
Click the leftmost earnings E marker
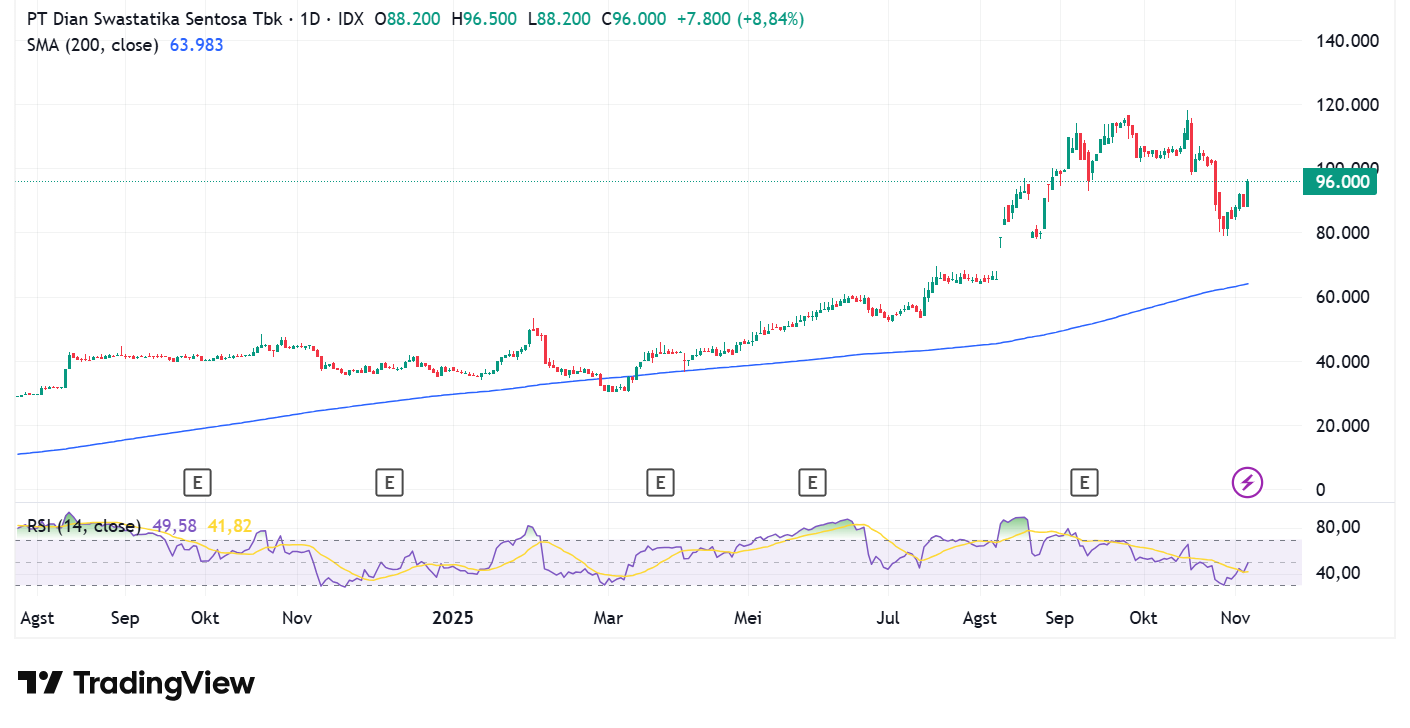pyautogui.click(x=198, y=484)
